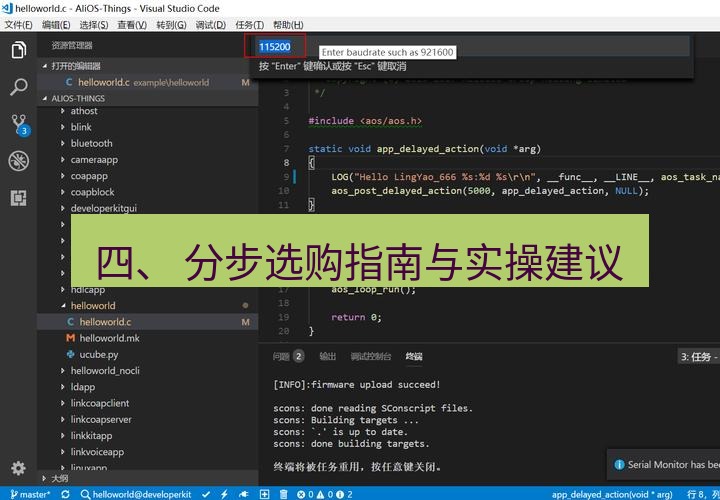This screenshot has height=500, width=720.
Task: Open the 编辑(E) menu
Action: pyautogui.click(x=56, y=25)
